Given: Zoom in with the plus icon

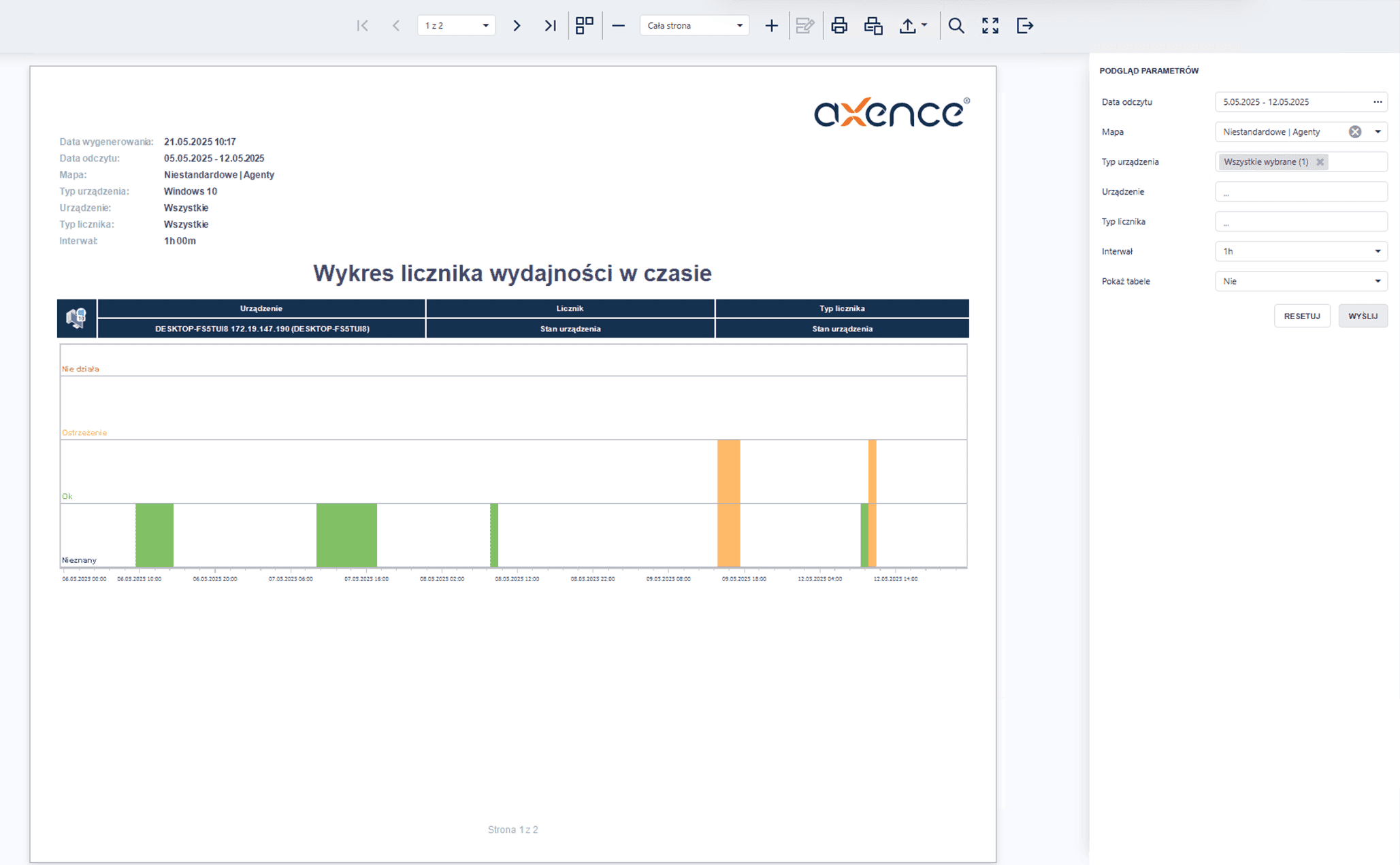Looking at the screenshot, I should [771, 26].
